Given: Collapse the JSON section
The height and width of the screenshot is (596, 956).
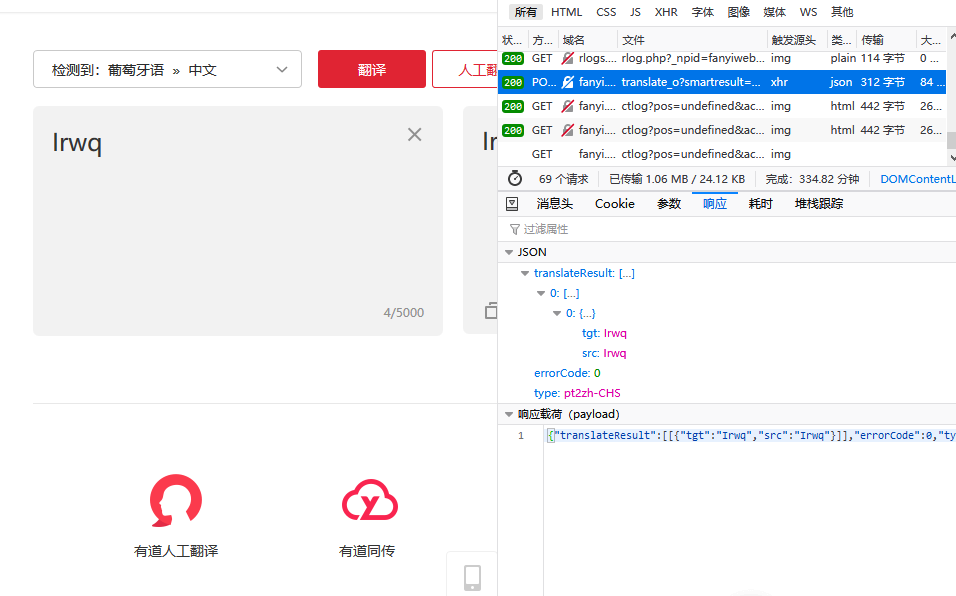Looking at the screenshot, I should coord(509,252).
